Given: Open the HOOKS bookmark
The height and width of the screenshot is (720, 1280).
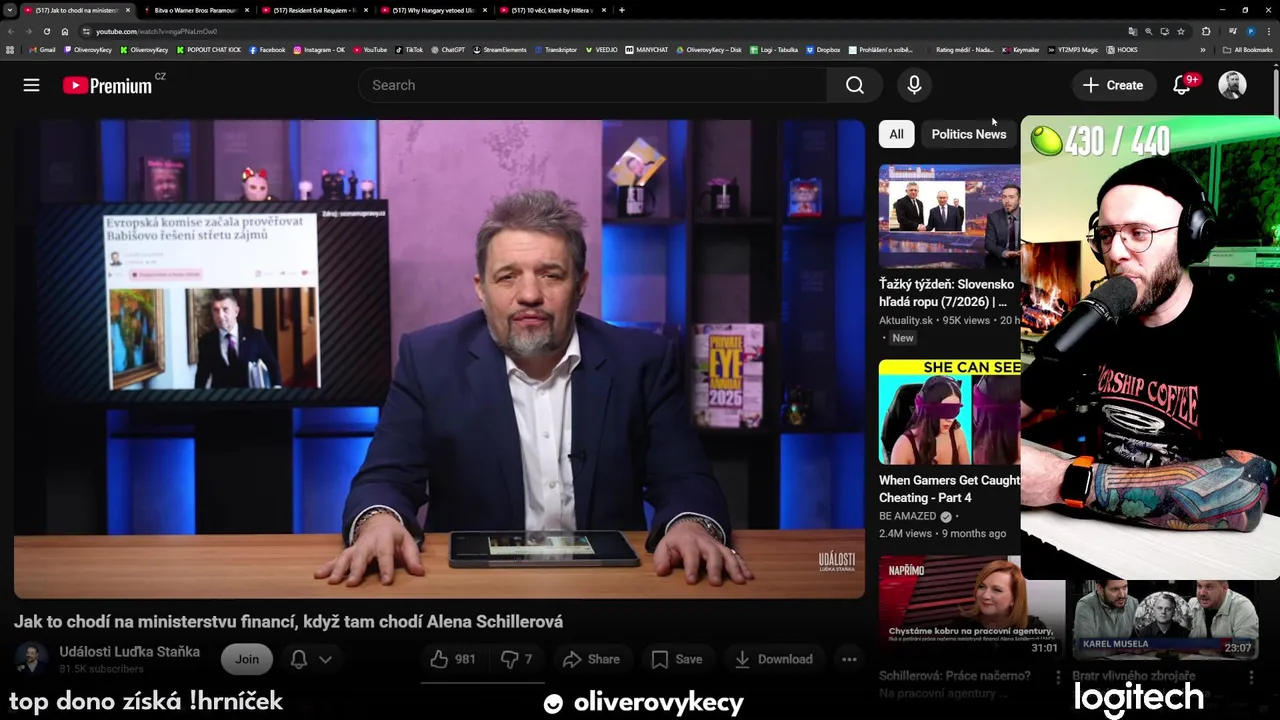Looking at the screenshot, I should point(1122,49).
